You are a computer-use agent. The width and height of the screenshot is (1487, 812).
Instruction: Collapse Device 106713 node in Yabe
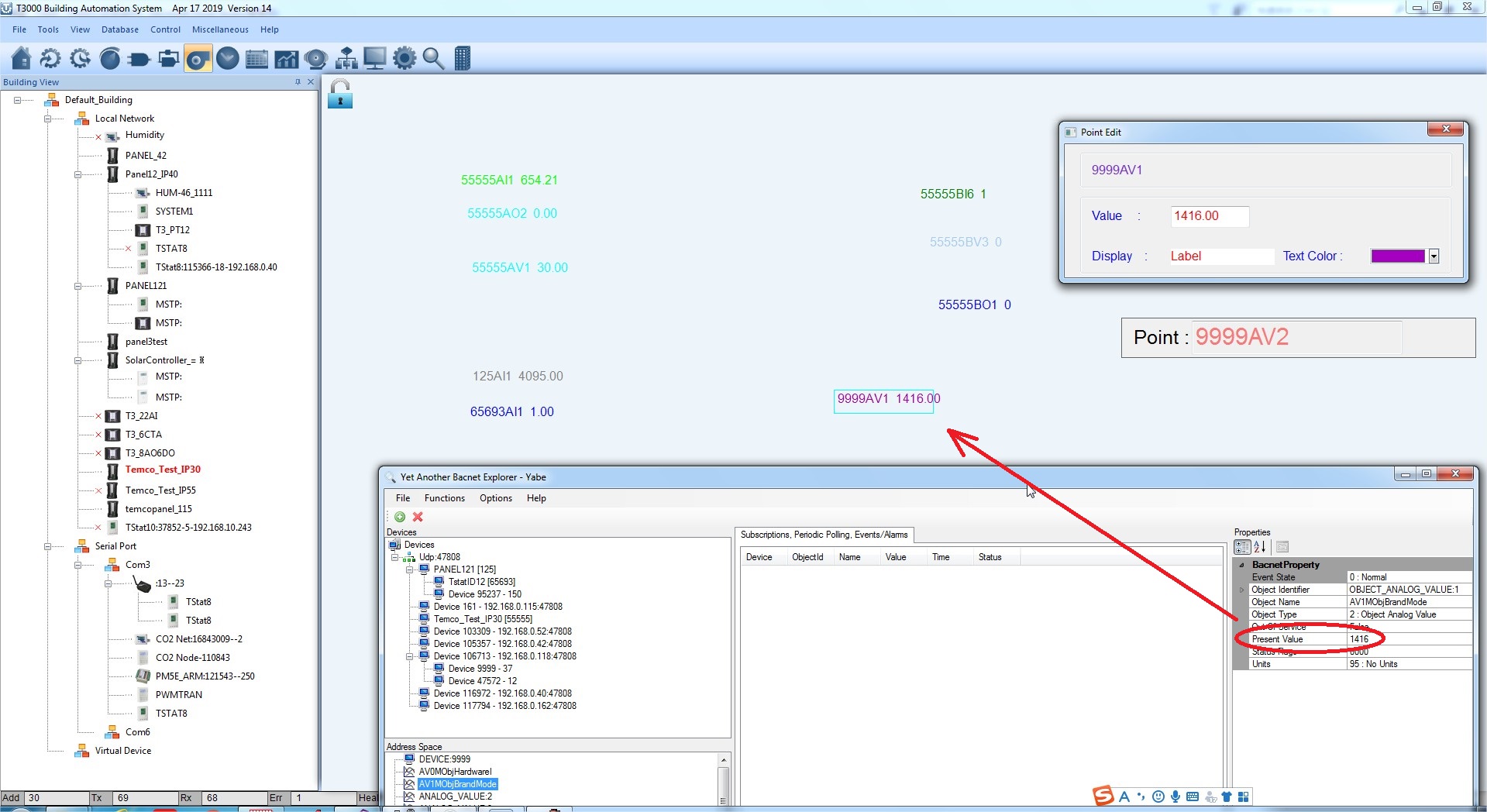pyautogui.click(x=410, y=656)
